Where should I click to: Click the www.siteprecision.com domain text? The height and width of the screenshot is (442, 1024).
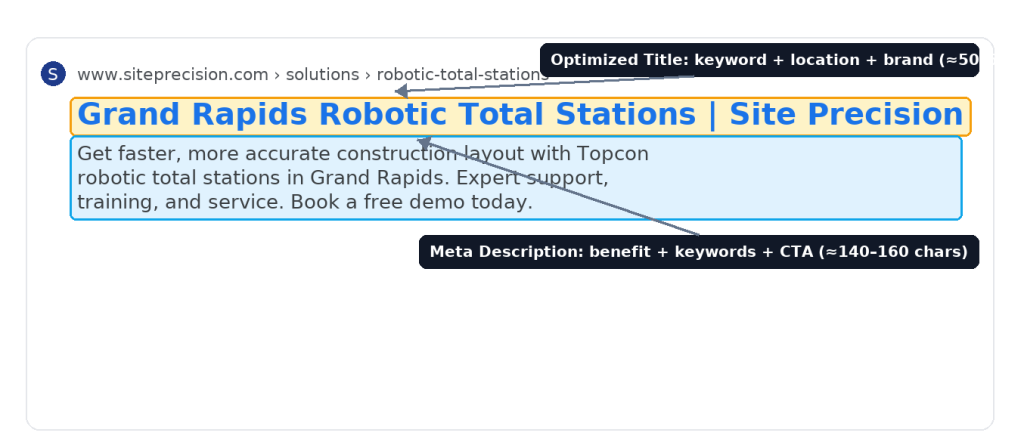coord(172,75)
